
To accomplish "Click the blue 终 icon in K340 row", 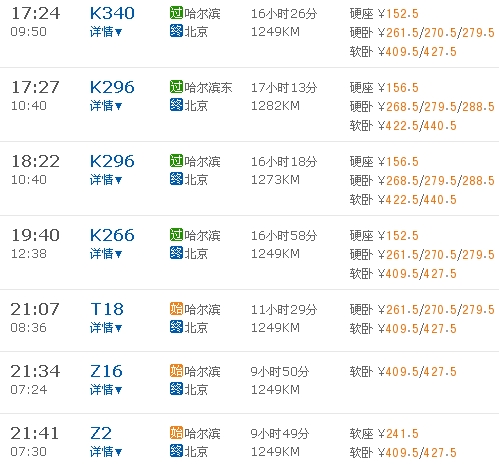I will click(176, 31).
